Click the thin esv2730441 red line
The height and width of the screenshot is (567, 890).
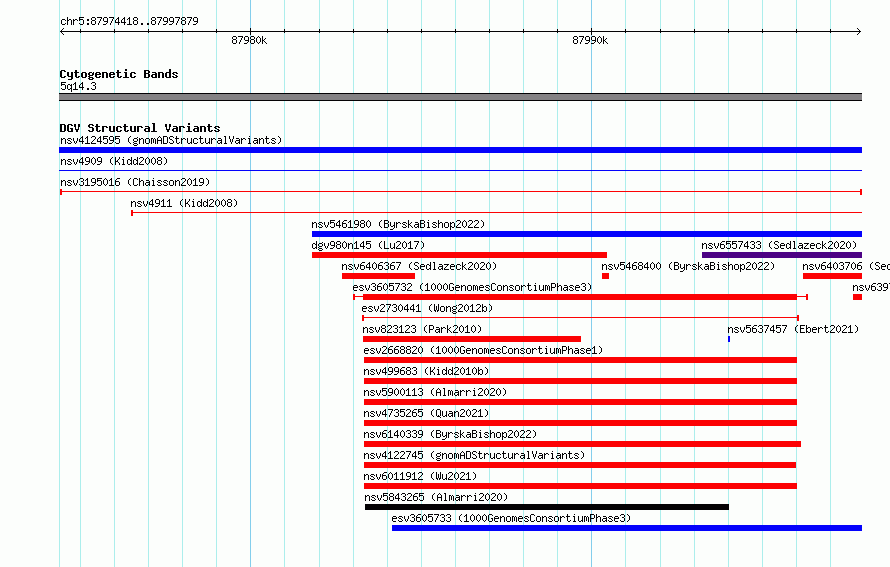click(x=581, y=318)
